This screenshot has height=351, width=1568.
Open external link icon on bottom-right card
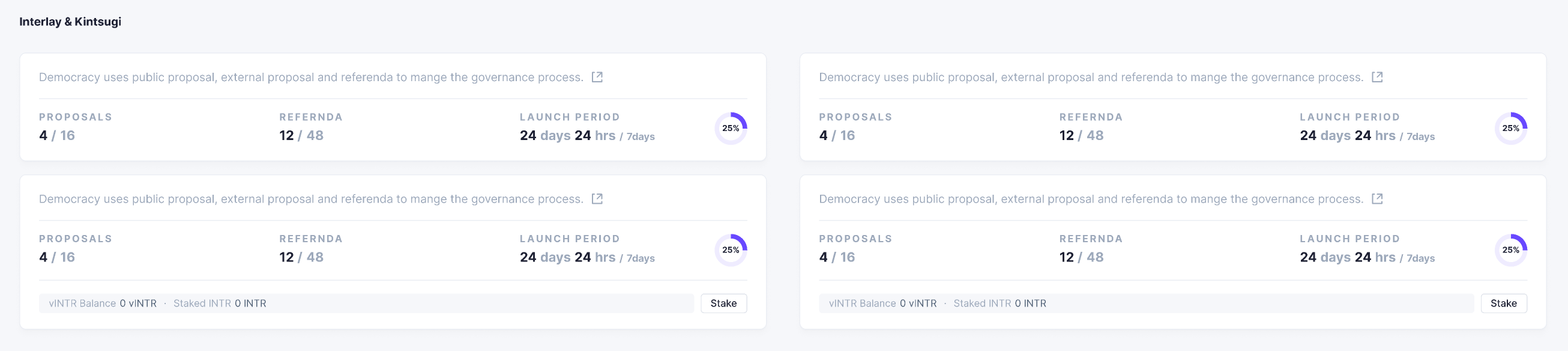coord(1378,199)
